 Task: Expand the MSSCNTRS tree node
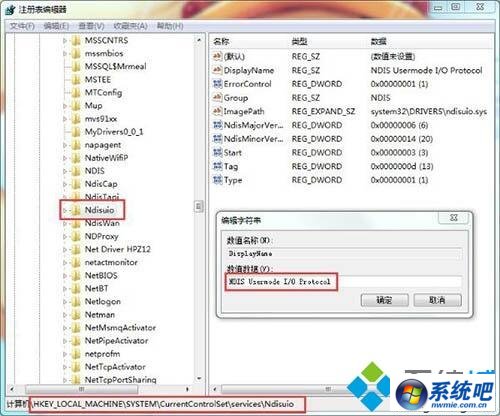[65, 41]
